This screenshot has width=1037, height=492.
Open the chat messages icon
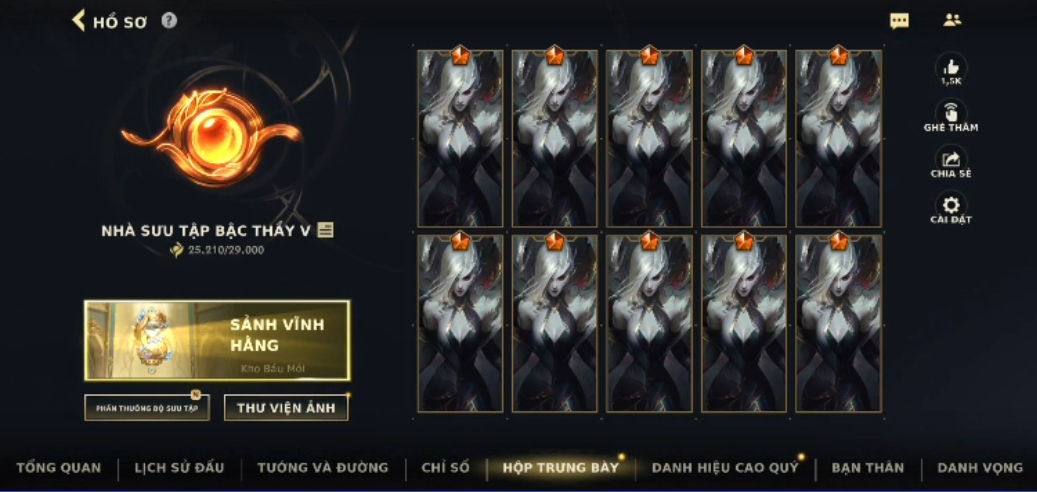click(x=899, y=20)
